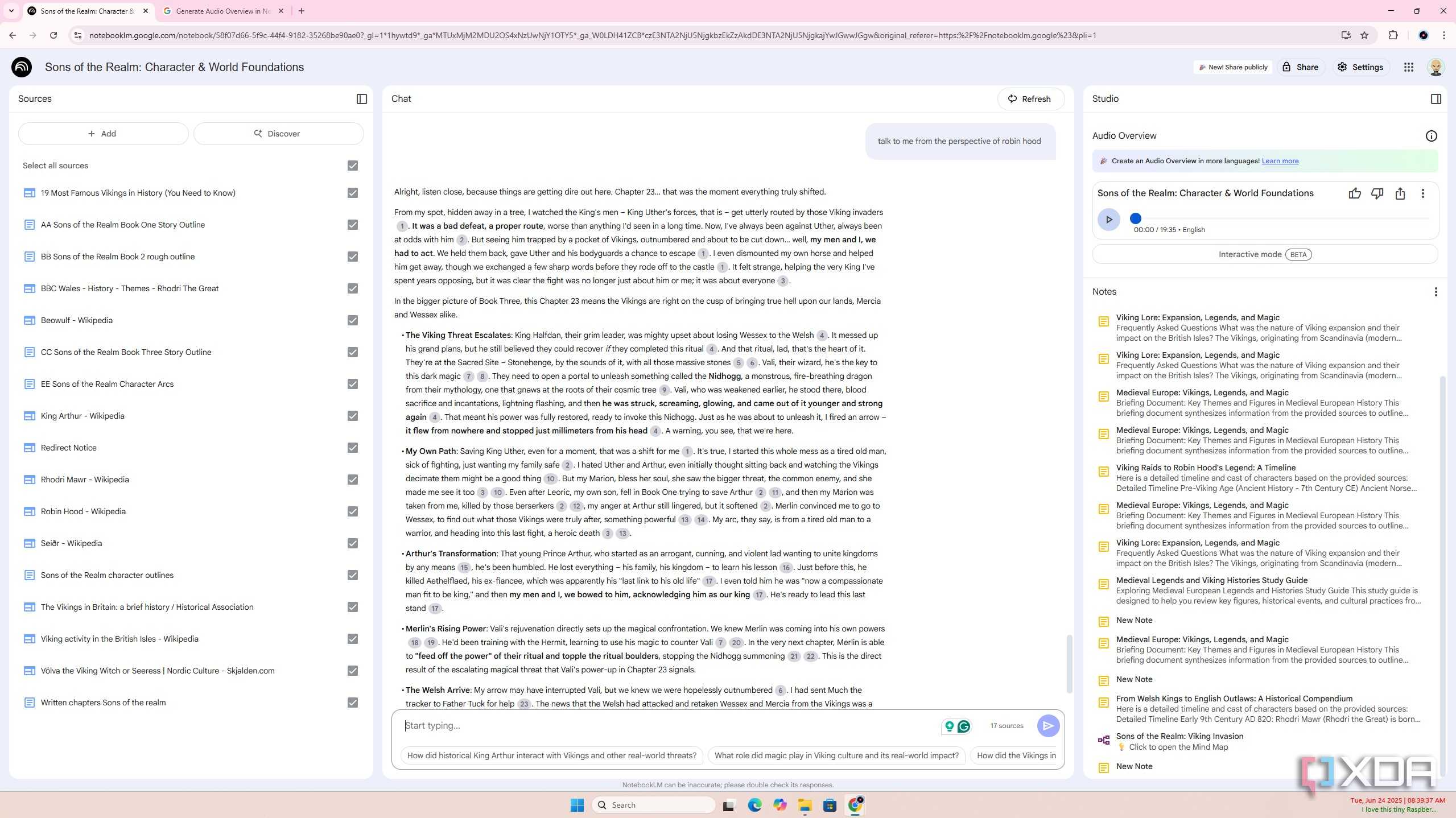The image size is (1456, 818).
Task: Open Chrome tab search dropdown arrow
Action: pos(11,11)
